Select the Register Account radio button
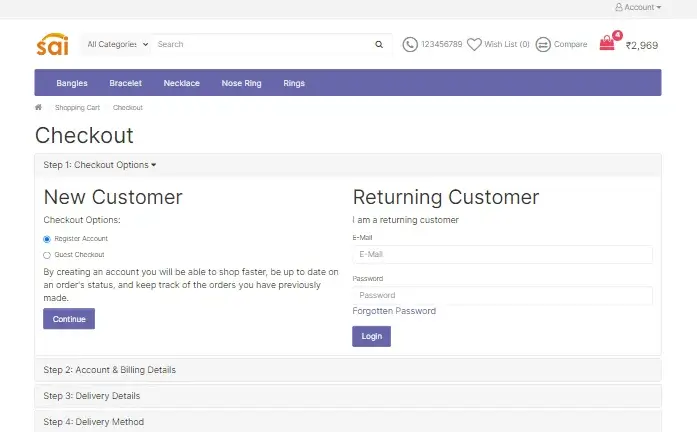 47,239
